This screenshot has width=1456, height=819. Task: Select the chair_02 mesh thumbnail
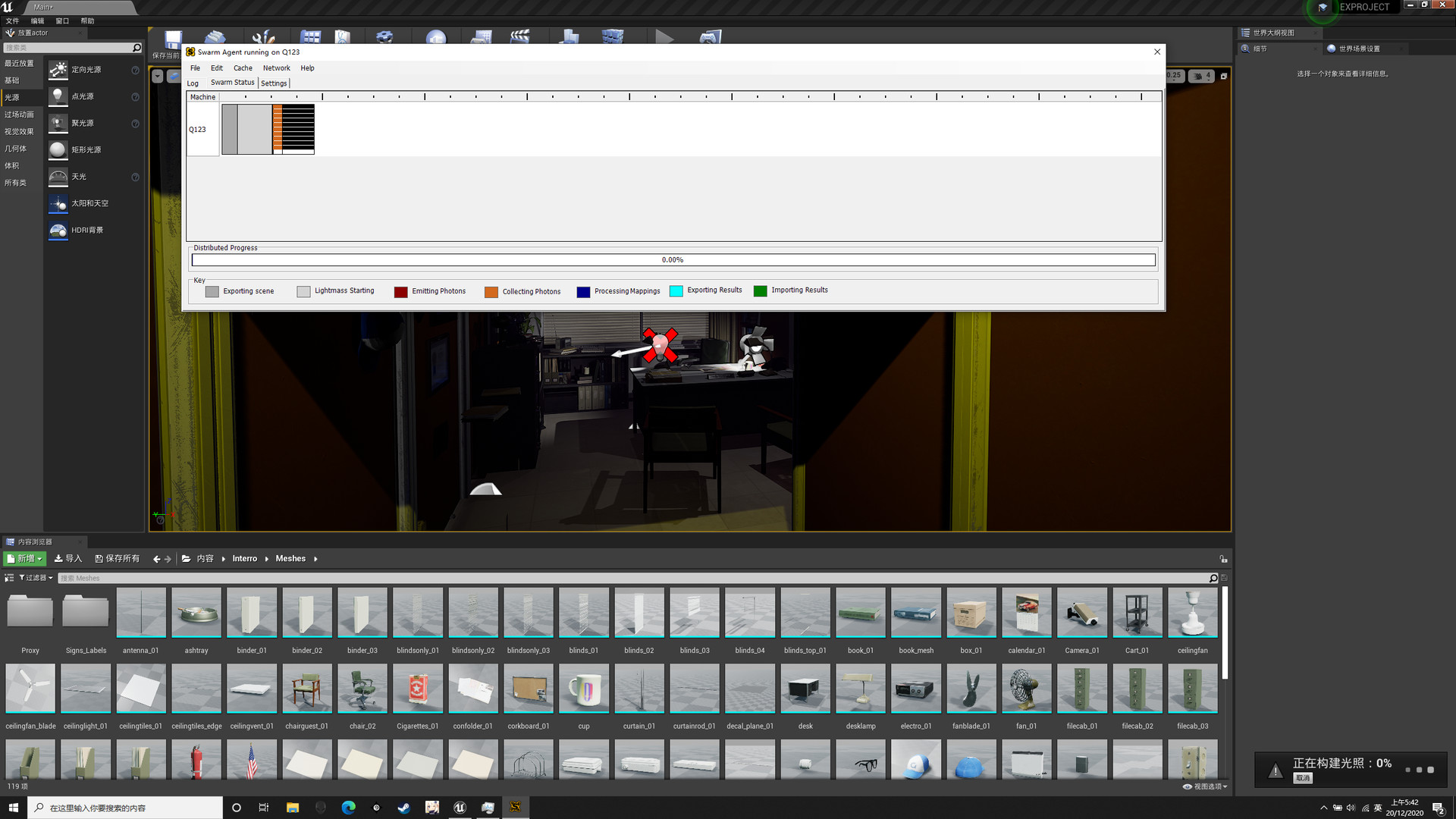[x=362, y=689]
